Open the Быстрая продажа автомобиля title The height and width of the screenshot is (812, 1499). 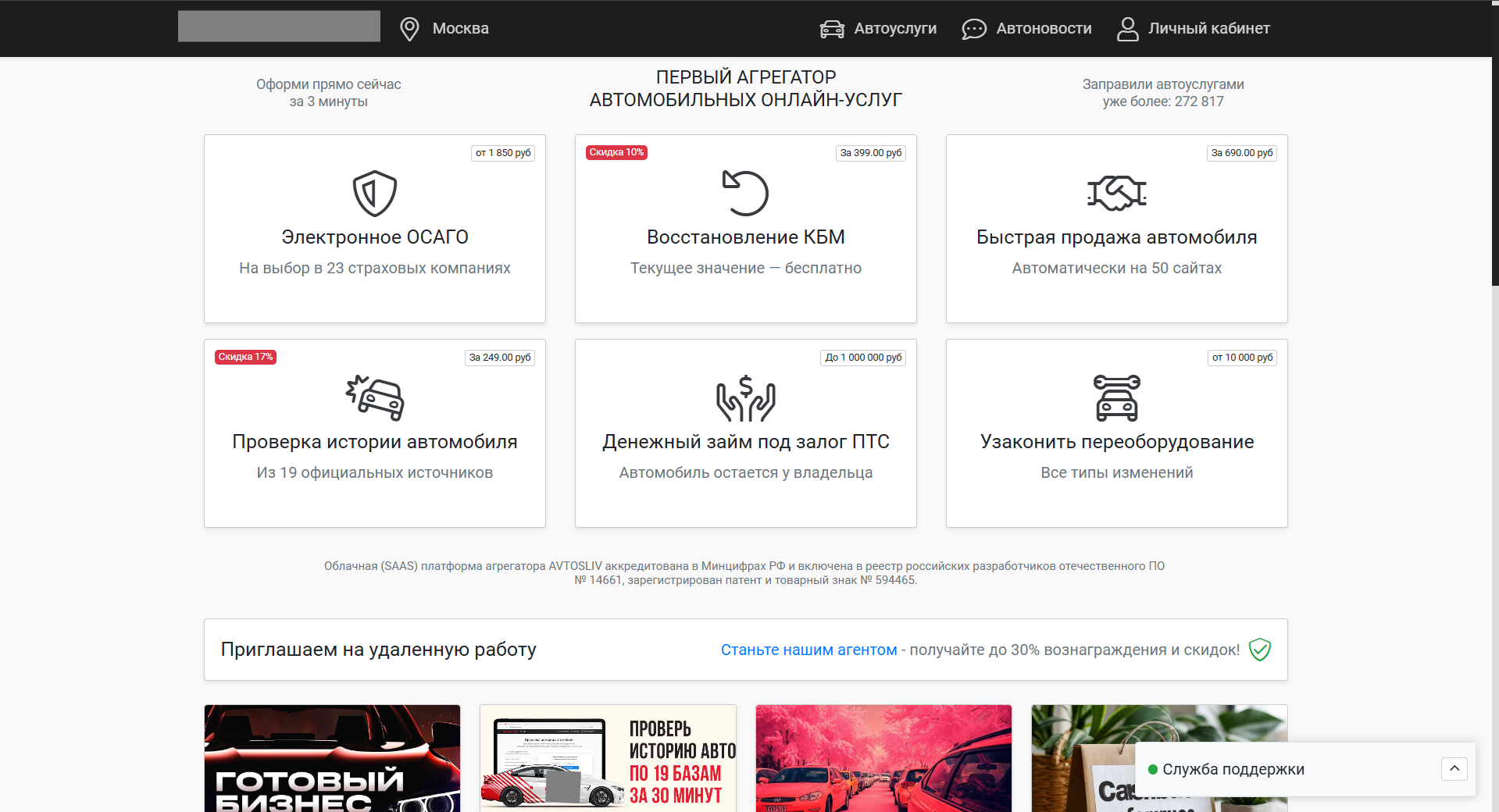(1117, 237)
